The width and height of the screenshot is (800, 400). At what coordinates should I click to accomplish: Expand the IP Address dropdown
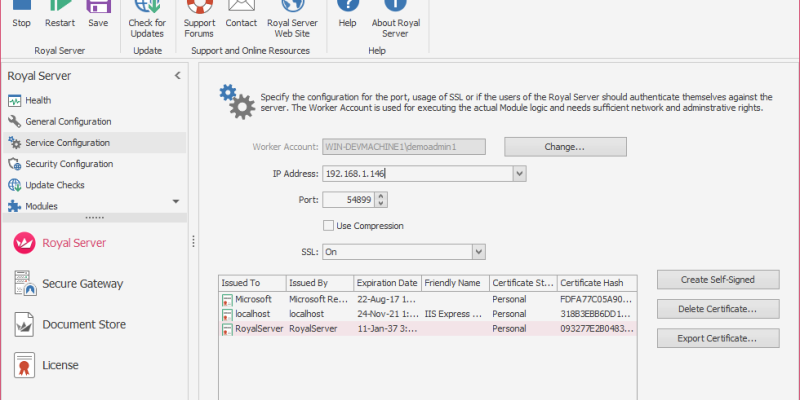[x=519, y=174]
